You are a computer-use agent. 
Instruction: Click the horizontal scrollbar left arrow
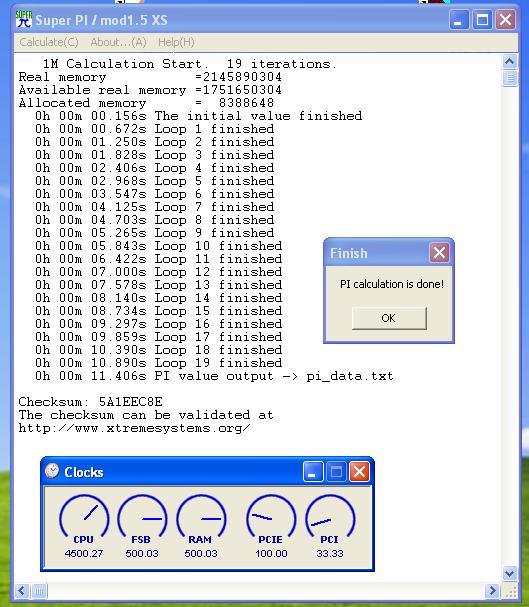pyautogui.click(x=22, y=591)
